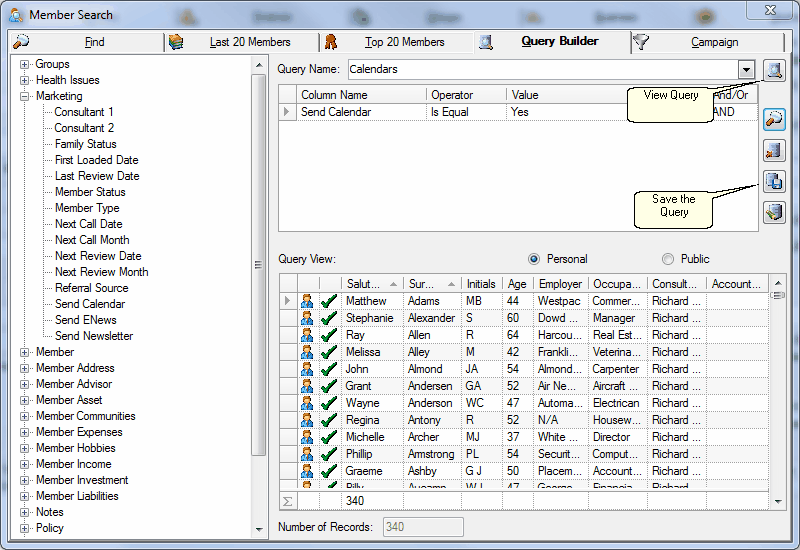Select Next Review Month tree item
The width and height of the screenshot is (800, 550).
click(102, 272)
